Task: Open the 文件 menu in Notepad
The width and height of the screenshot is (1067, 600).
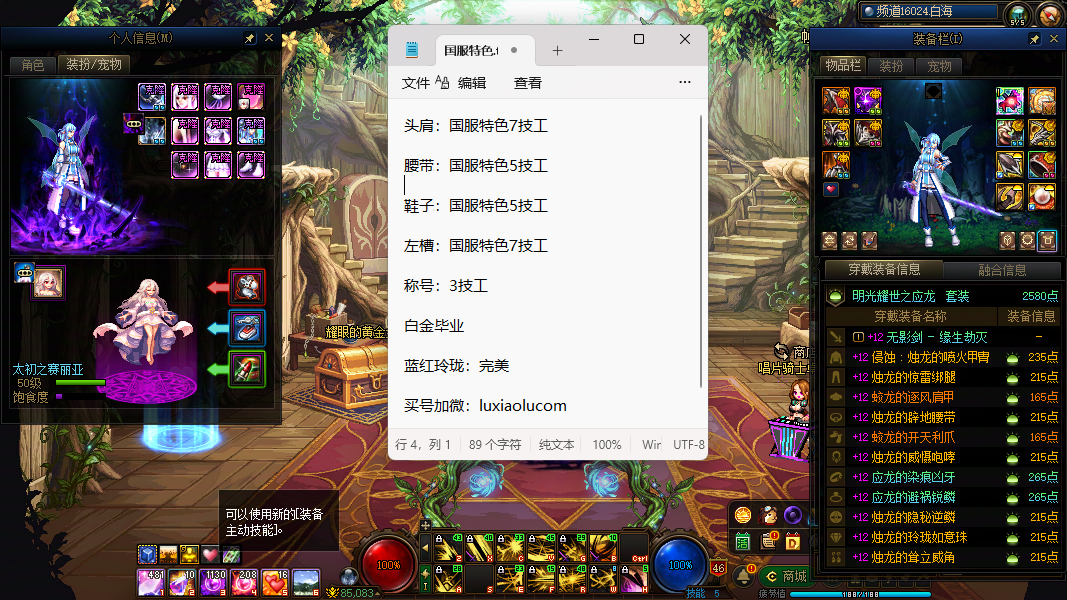Action: 416,83
